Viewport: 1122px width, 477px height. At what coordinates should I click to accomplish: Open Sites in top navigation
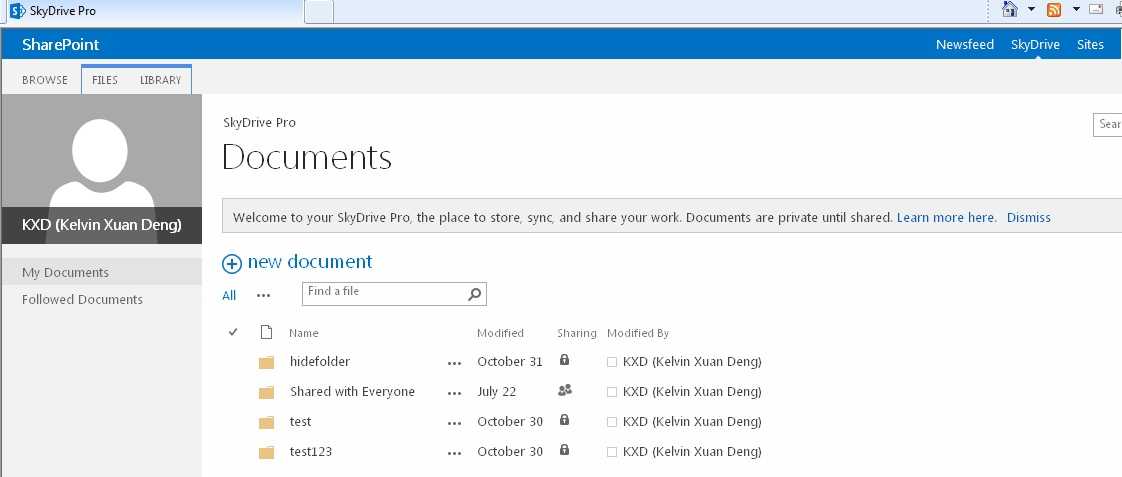tap(1090, 44)
